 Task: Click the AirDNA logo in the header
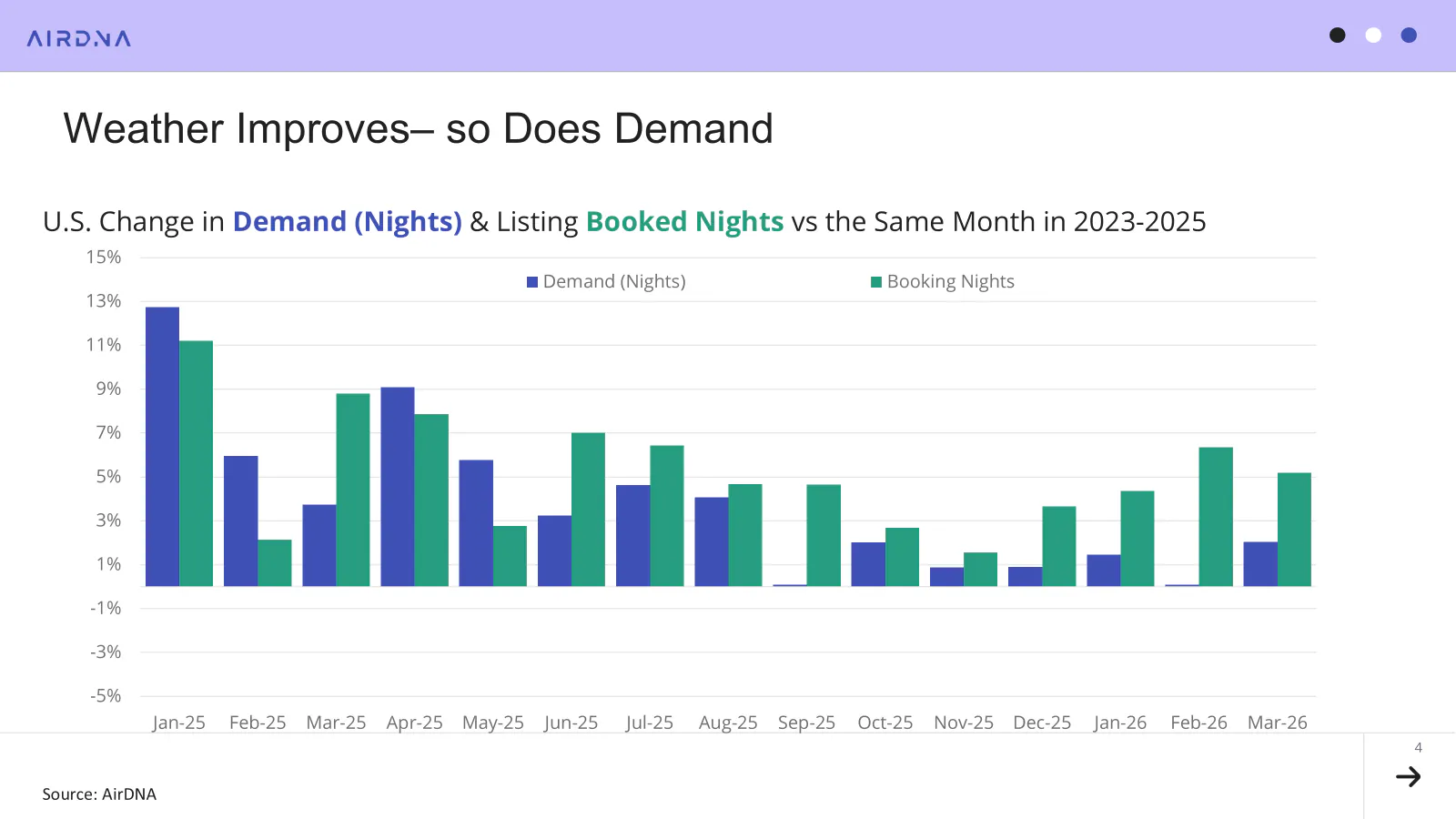[x=79, y=38]
